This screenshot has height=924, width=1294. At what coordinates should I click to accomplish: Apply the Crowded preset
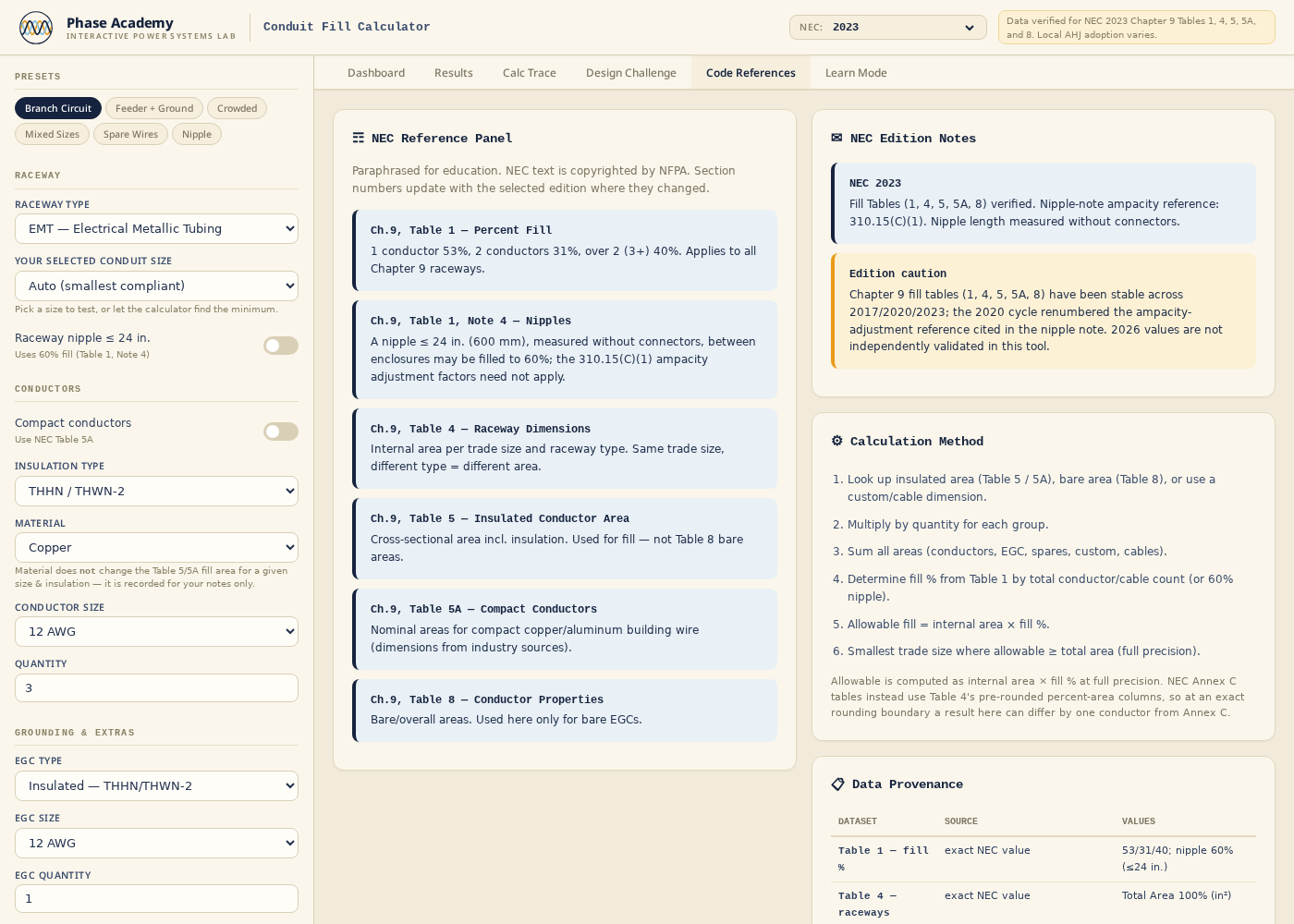click(237, 108)
